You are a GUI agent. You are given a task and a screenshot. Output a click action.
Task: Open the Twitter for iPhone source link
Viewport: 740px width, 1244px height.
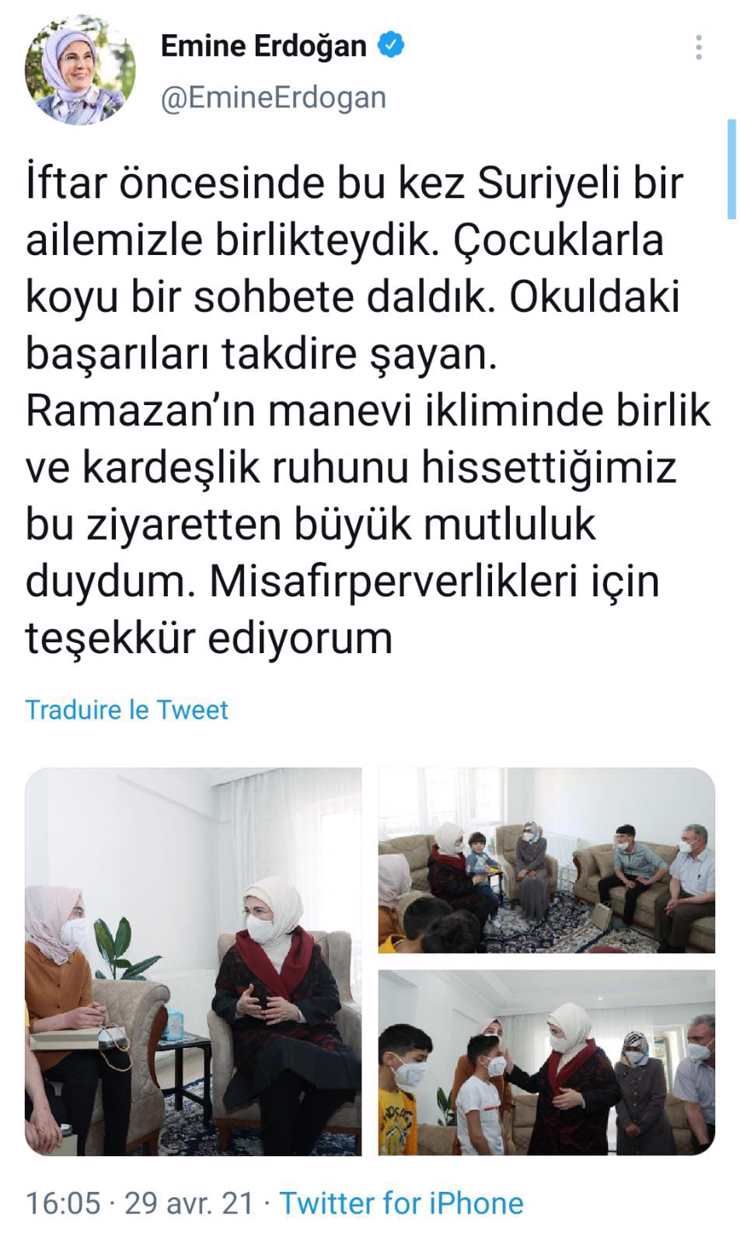tap(401, 1203)
